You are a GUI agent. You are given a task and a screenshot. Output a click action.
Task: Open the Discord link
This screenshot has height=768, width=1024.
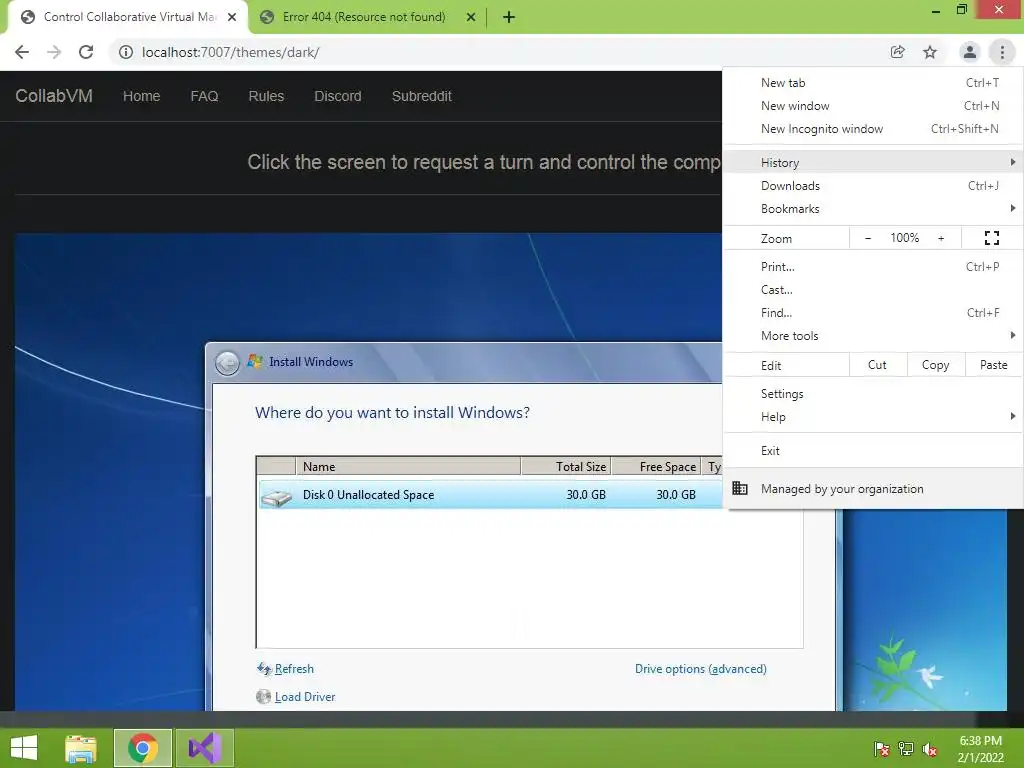pos(338,96)
